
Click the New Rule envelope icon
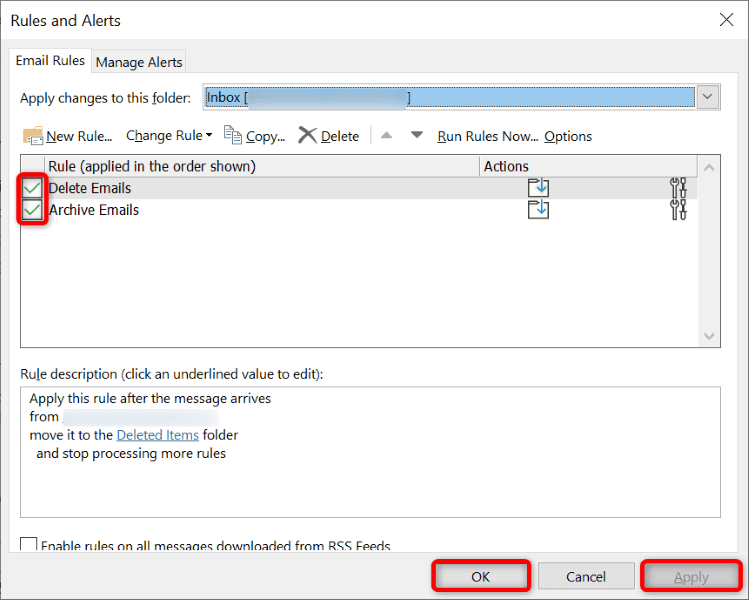(33, 136)
